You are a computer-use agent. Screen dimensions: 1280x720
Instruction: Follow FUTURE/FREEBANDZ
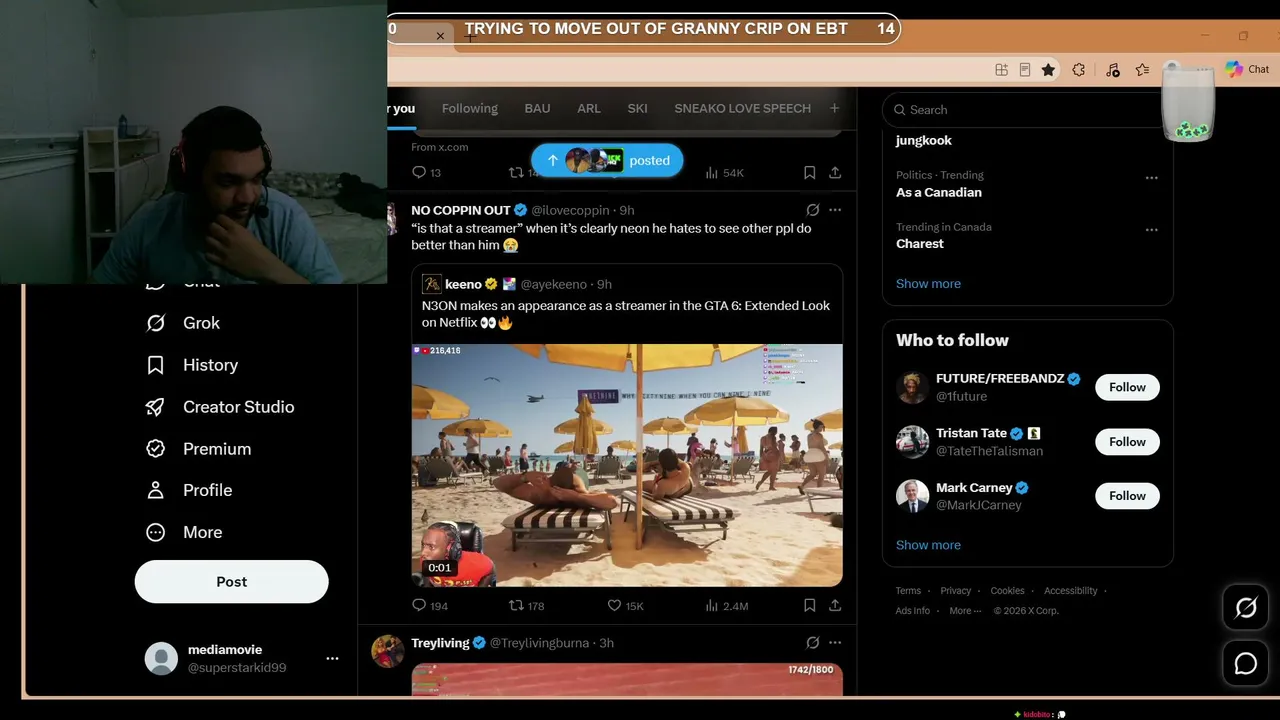pos(1127,387)
